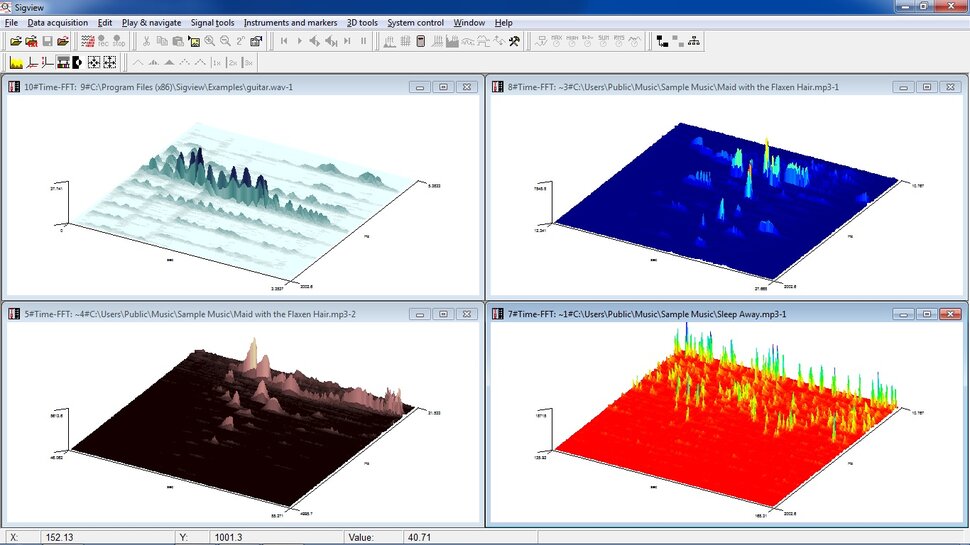Click the save floppy disk icon
Viewport: 970px width, 545px height.
point(48,41)
